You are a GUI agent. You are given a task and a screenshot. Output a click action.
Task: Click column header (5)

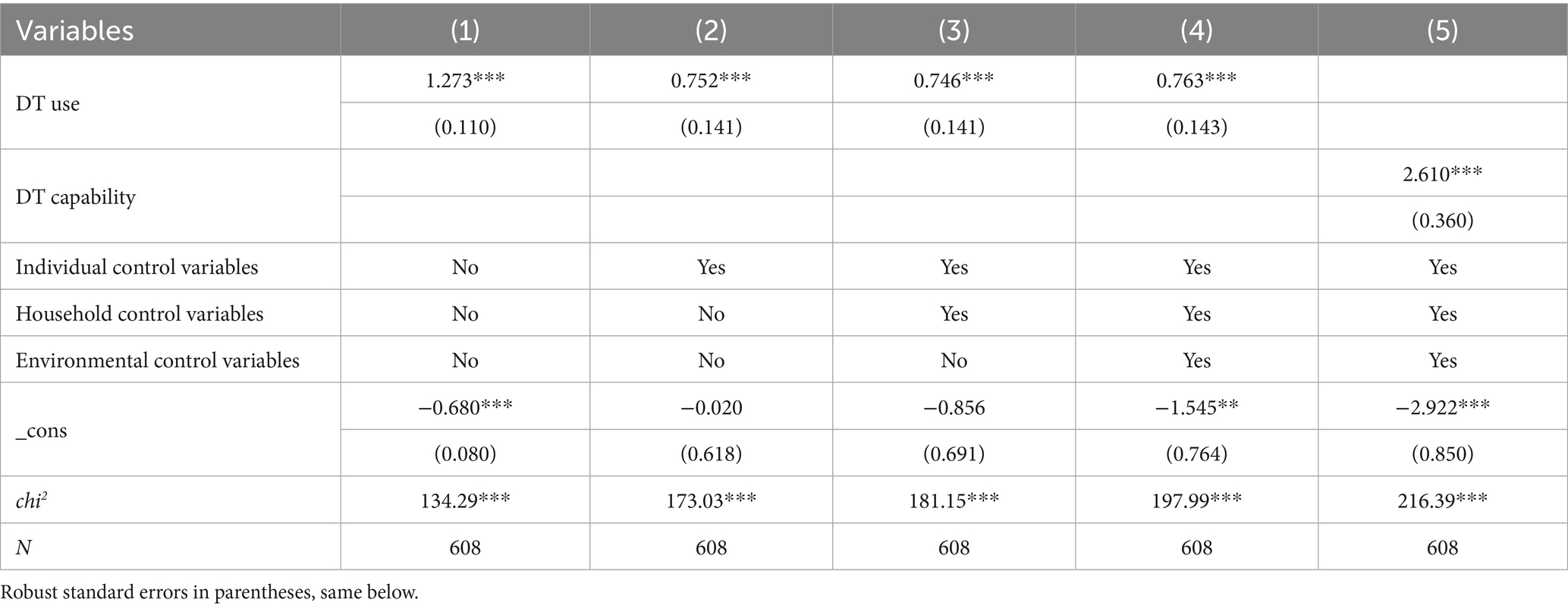1442,31
